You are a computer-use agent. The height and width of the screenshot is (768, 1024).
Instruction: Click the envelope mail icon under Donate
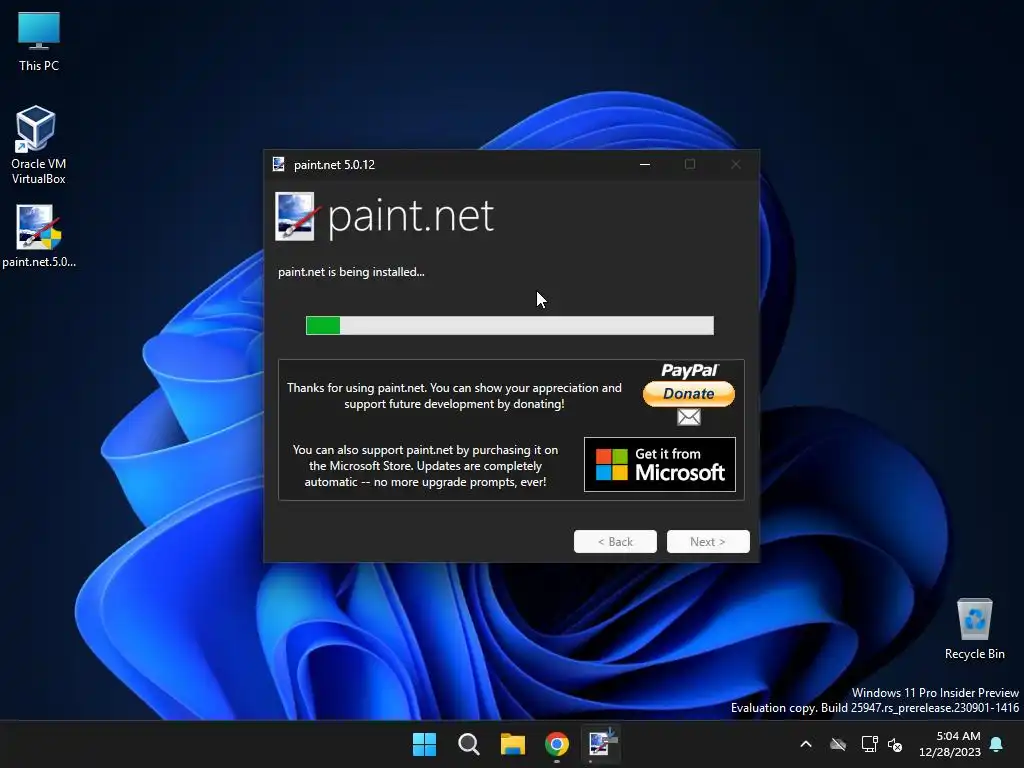pos(688,417)
